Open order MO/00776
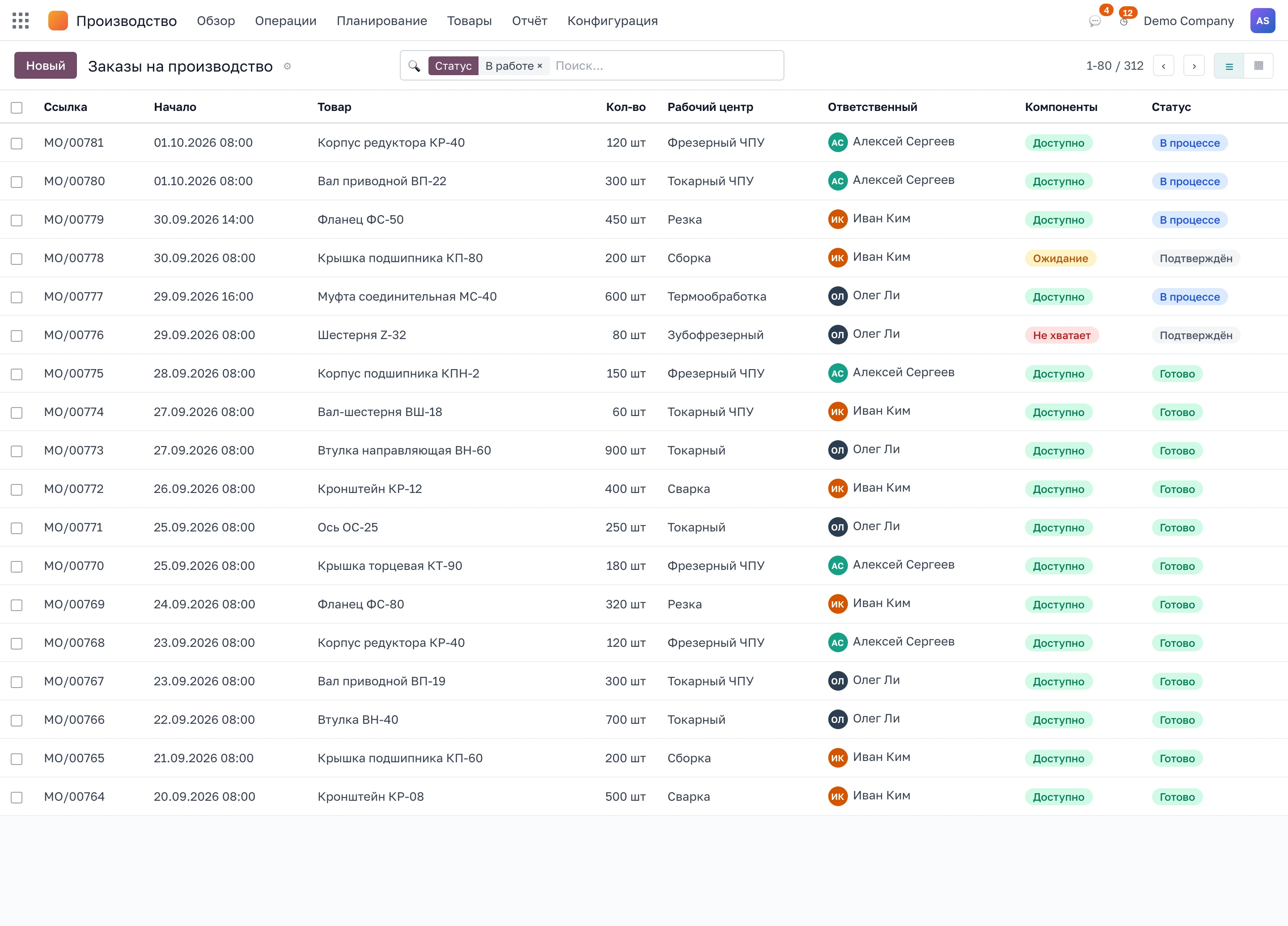 [x=74, y=335]
